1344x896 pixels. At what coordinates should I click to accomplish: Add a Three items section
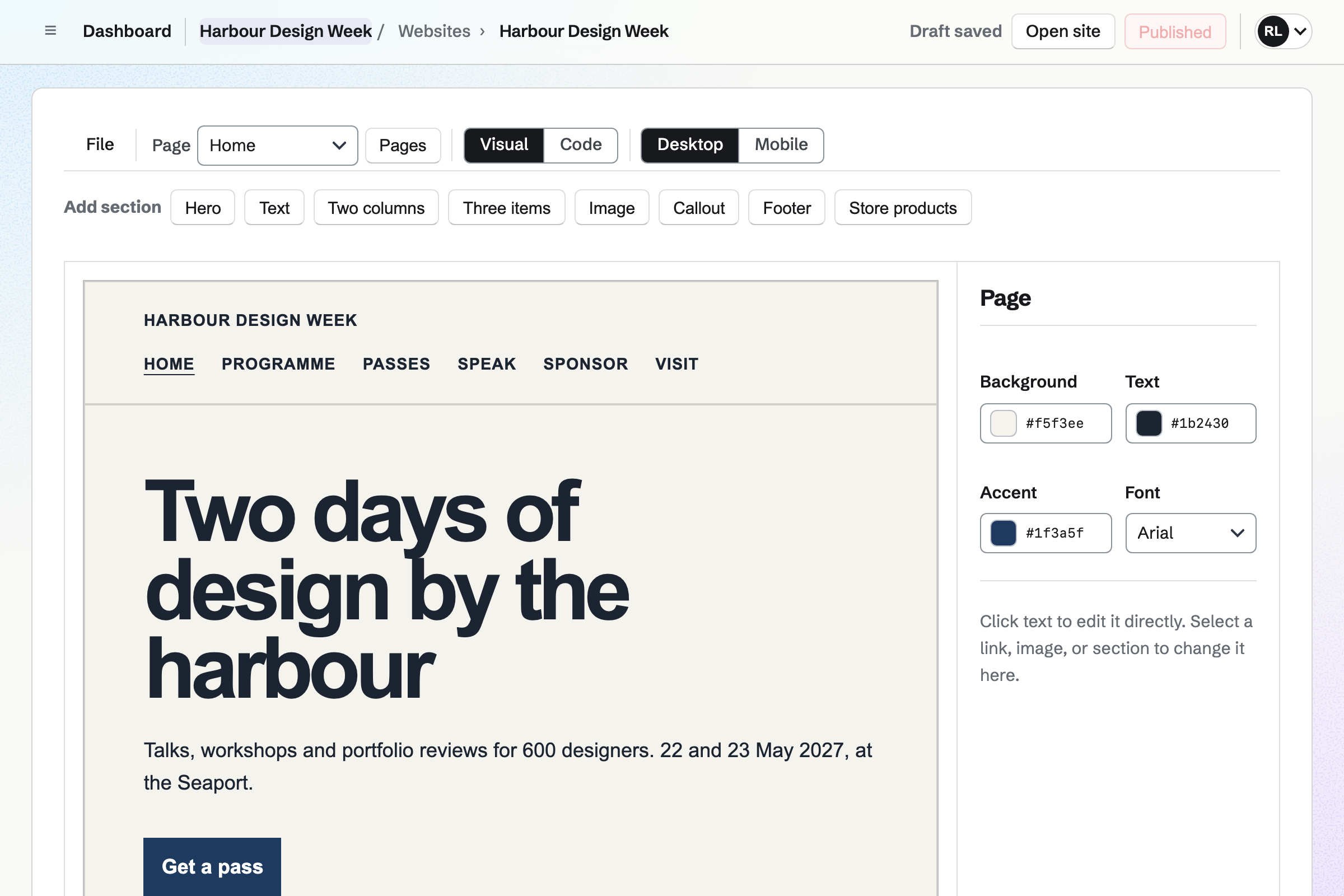coord(507,207)
